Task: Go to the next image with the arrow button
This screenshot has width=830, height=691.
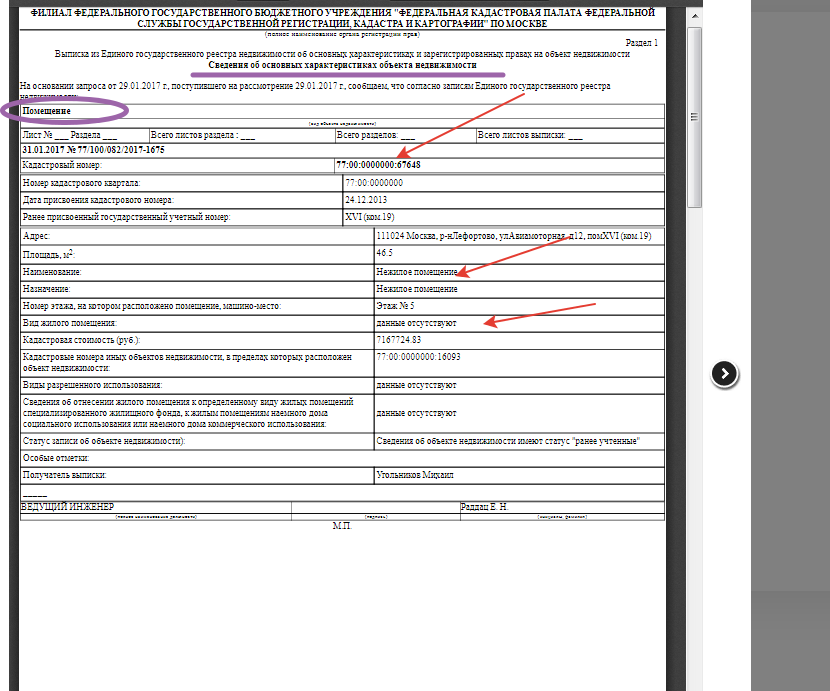Action: click(x=724, y=374)
